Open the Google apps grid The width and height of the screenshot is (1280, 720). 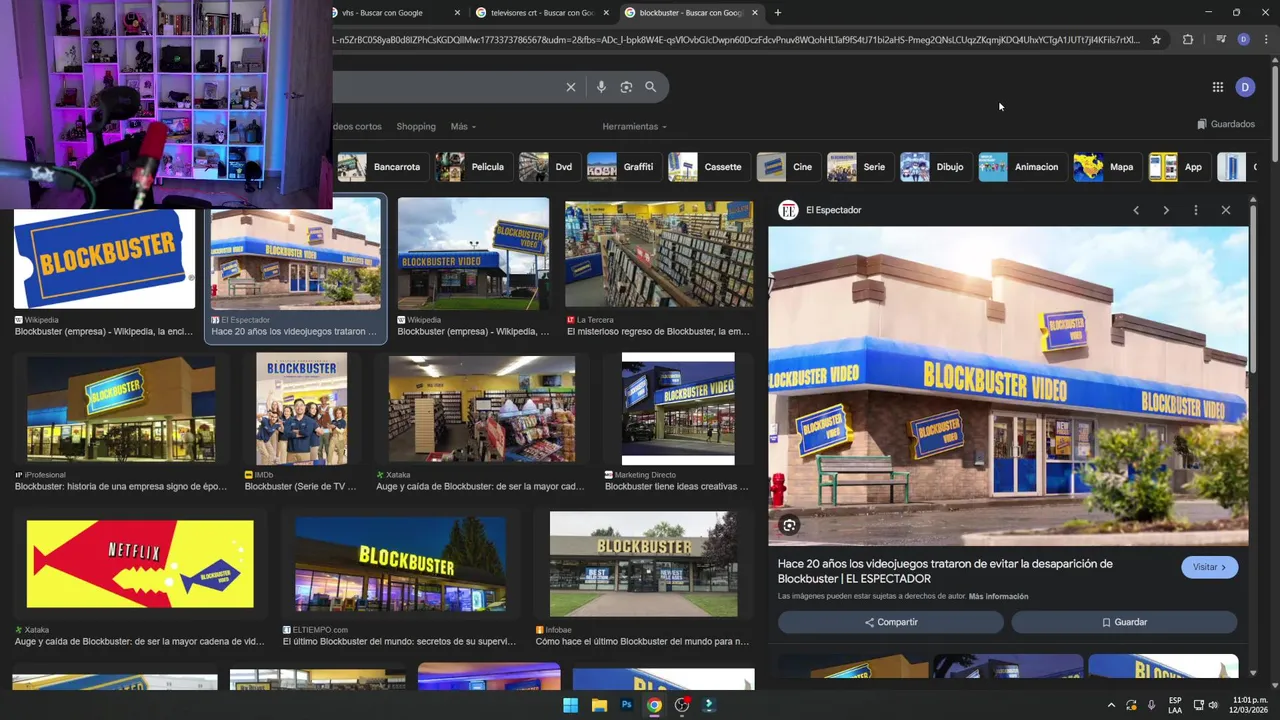pyautogui.click(x=1218, y=87)
